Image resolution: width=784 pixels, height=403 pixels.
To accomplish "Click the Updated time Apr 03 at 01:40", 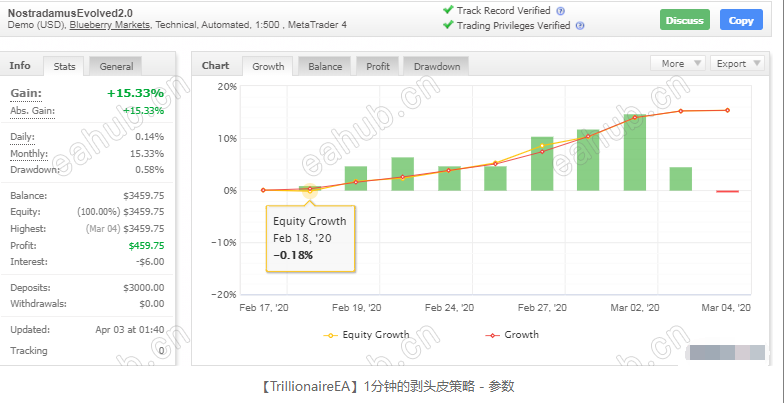I will pyautogui.click(x=130, y=330).
